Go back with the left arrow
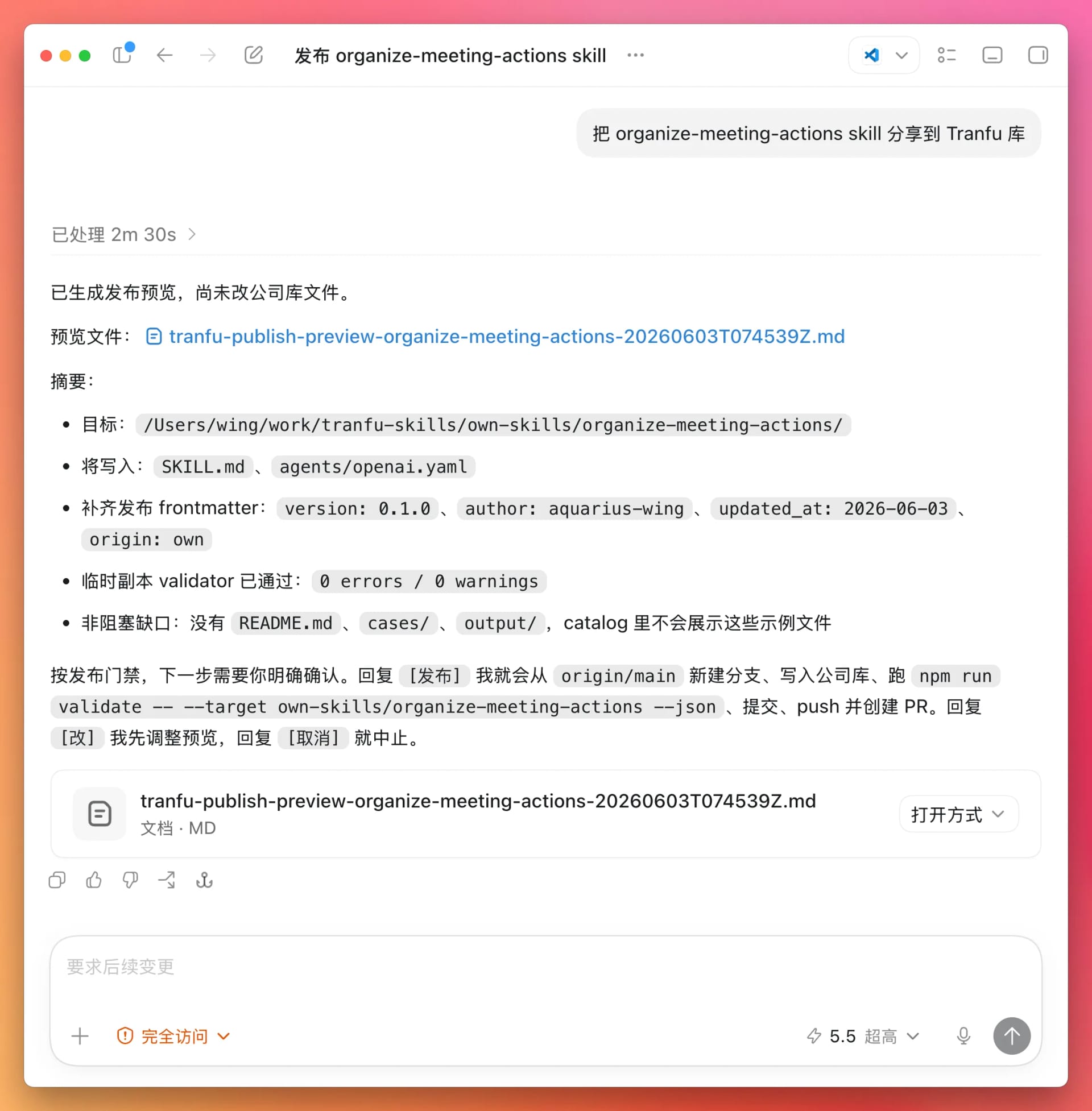This screenshot has height=1111, width=1092. (164, 55)
